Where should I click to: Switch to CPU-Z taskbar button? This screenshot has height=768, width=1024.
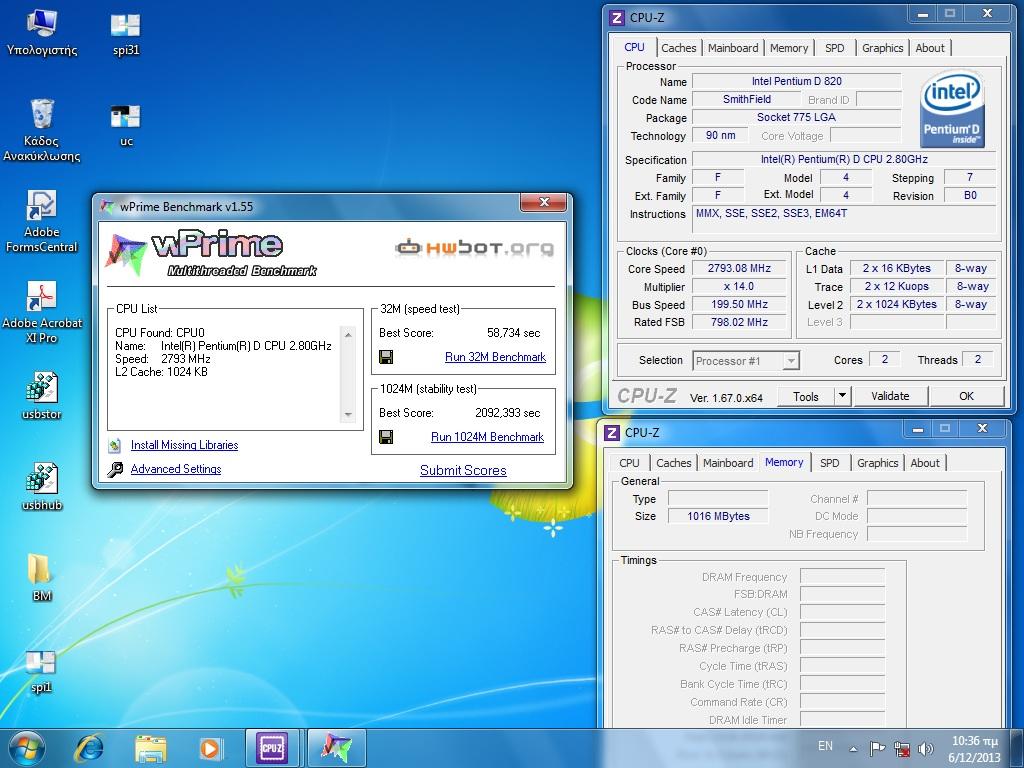click(x=272, y=748)
